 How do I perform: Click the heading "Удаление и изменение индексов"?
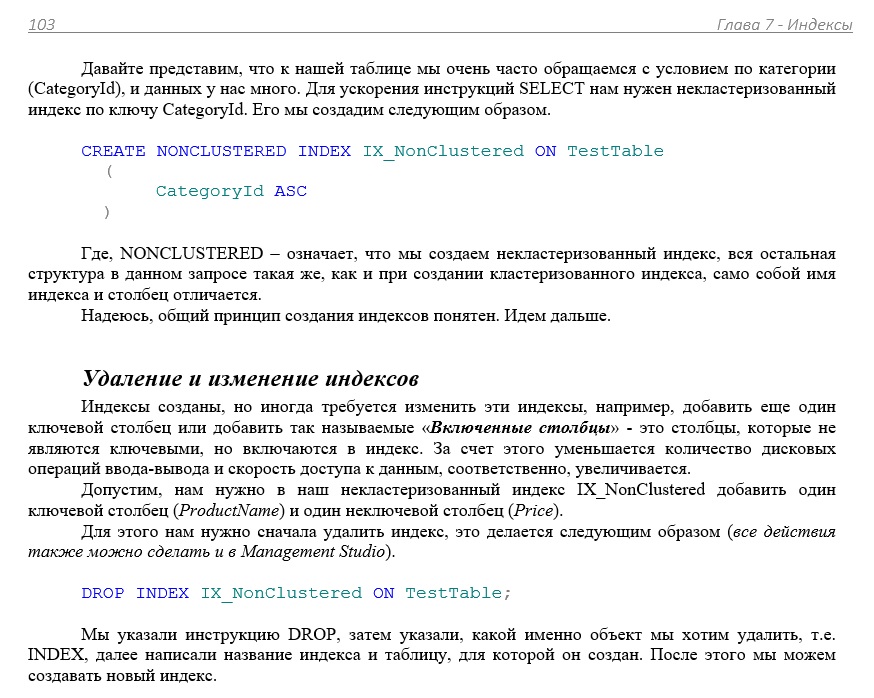click(250, 379)
